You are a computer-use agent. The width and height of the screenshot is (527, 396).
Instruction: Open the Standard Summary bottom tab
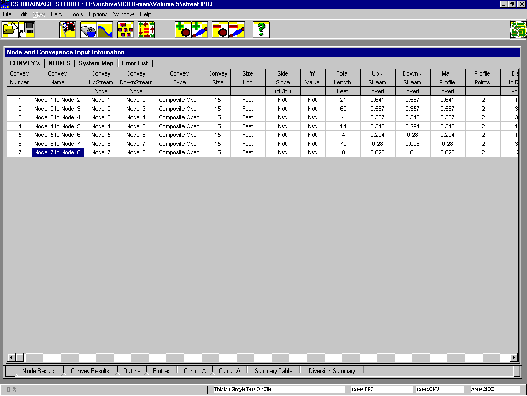pyautogui.click(x=331, y=370)
